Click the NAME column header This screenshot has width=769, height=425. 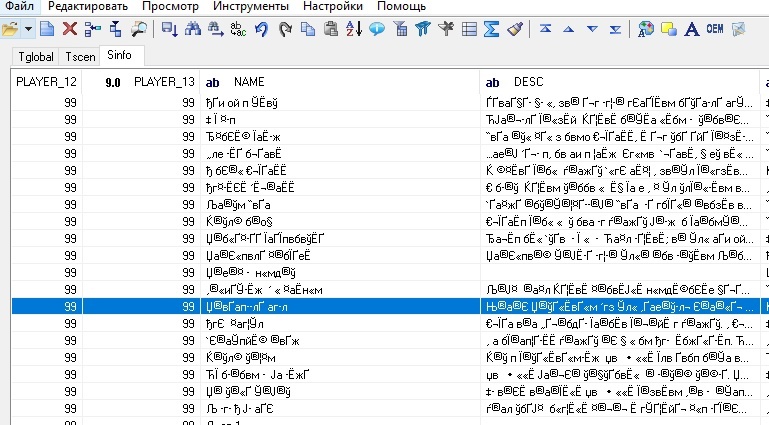click(250, 81)
